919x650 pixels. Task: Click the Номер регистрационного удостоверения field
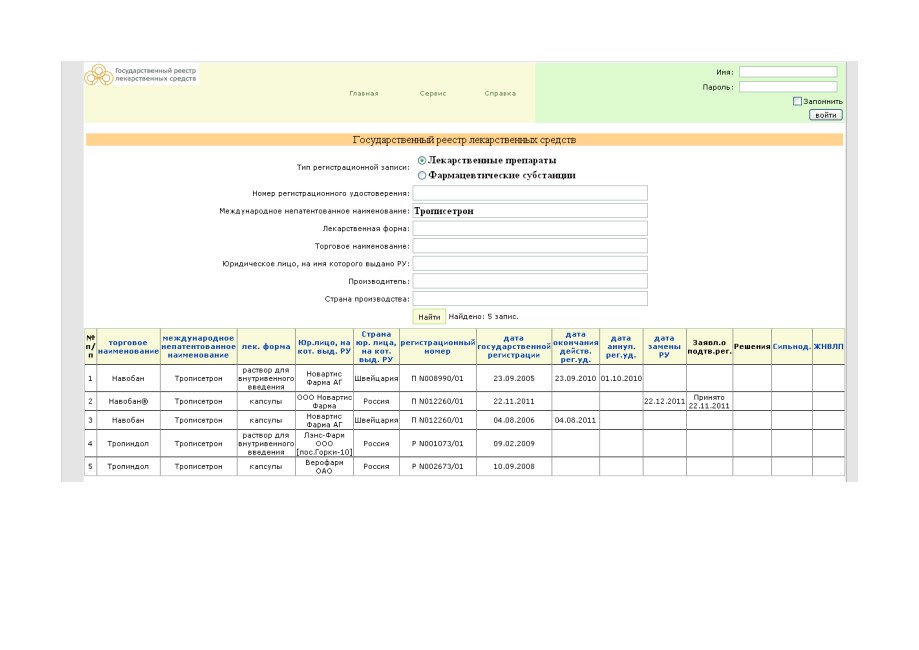(530, 193)
